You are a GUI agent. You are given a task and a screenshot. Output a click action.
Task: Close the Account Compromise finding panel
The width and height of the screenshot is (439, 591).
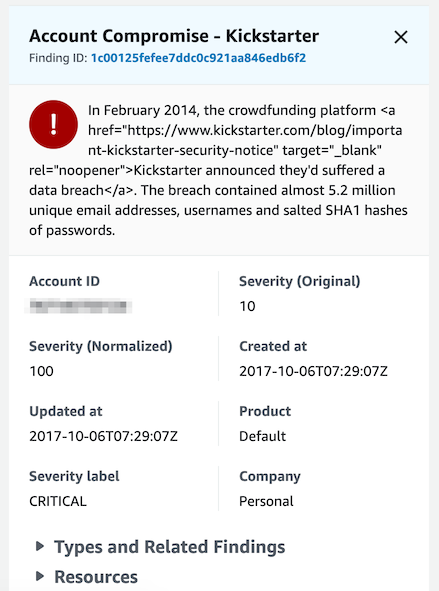tap(401, 37)
